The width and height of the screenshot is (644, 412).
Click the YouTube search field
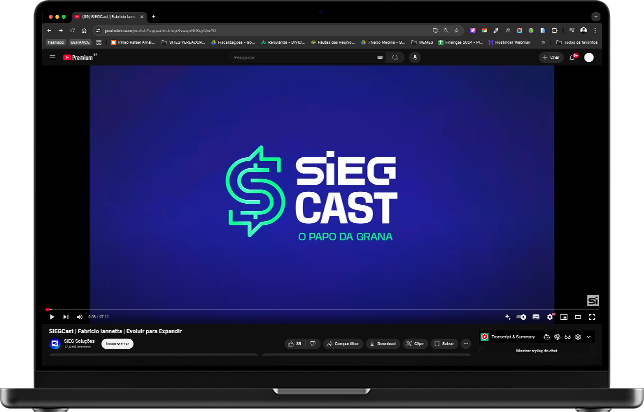(300, 57)
